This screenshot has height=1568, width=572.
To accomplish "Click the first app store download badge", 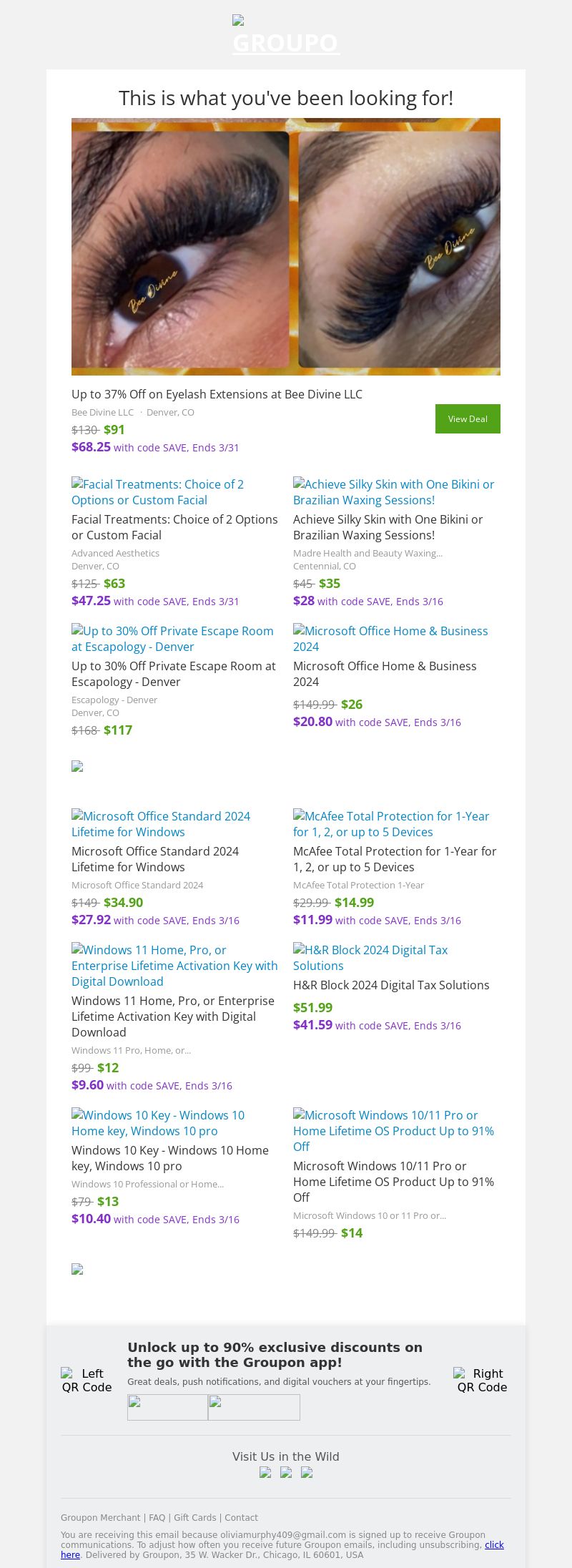I will pos(167,1407).
